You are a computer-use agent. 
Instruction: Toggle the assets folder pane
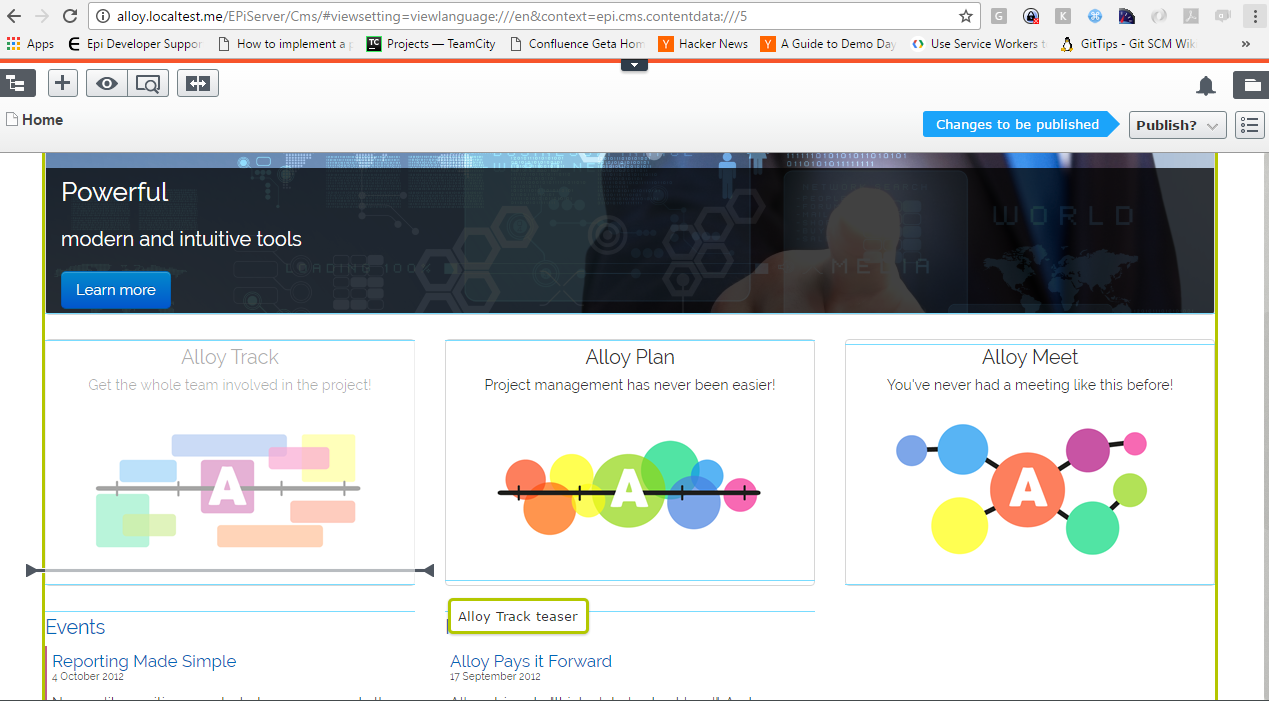1250,85
